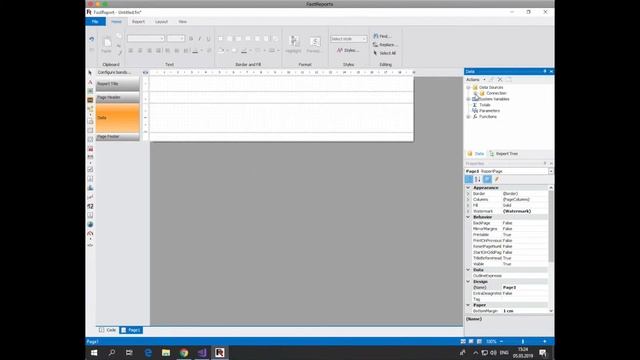Click Configure bands... button
Image resolution: width=640 pixels, height=360 pixels.
[x=114, y=72]
